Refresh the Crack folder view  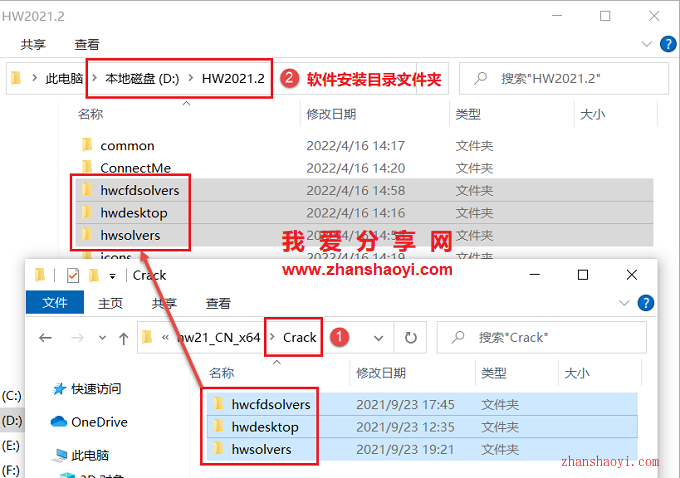coord(410,337)
